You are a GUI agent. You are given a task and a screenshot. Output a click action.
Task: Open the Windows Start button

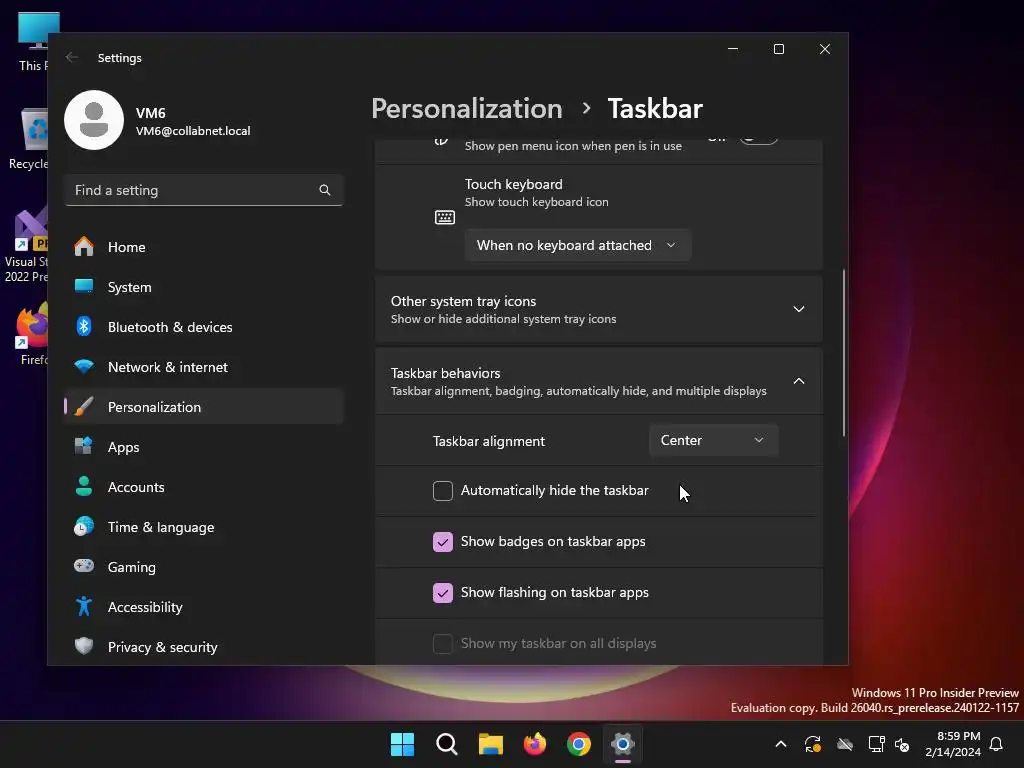click(402, 744)
